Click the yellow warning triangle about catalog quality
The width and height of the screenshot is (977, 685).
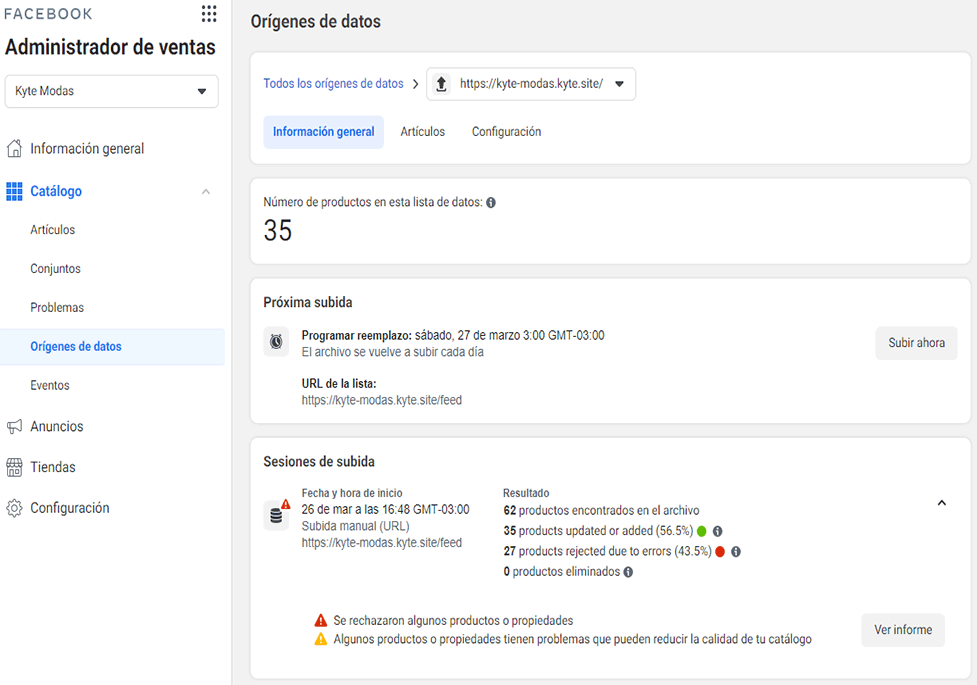point(321,639)
